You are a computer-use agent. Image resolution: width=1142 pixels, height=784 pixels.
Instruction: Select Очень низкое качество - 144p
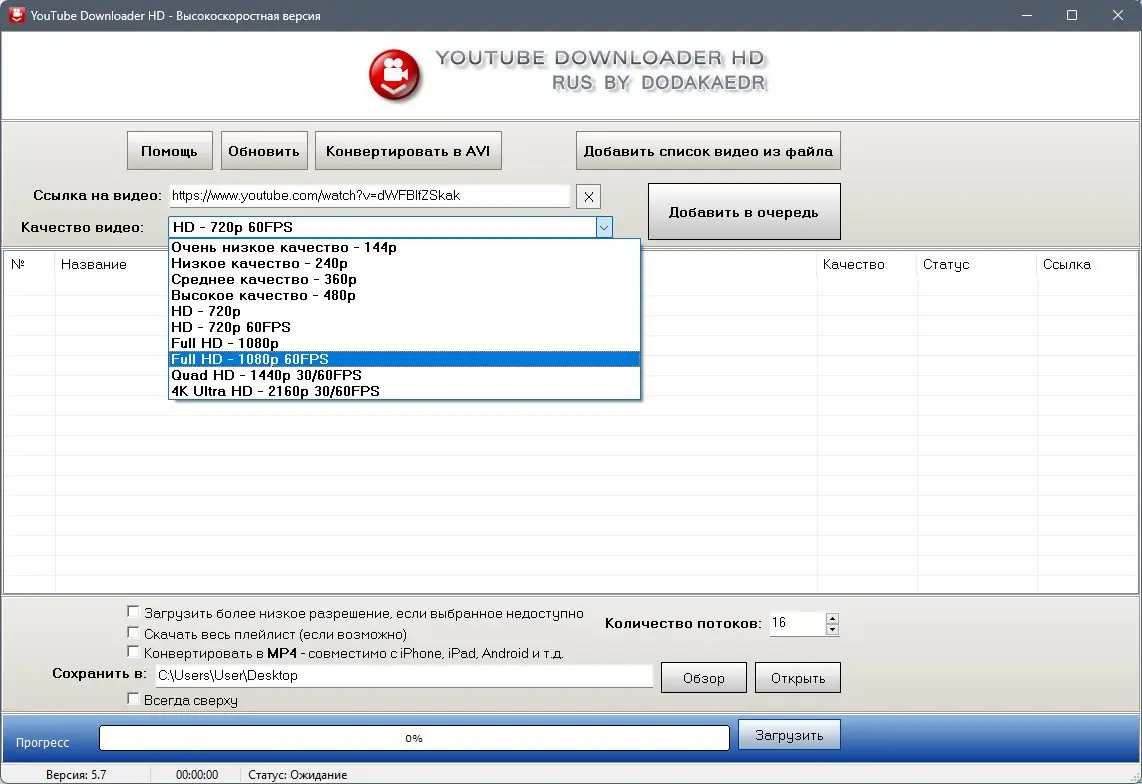[404, 247]
